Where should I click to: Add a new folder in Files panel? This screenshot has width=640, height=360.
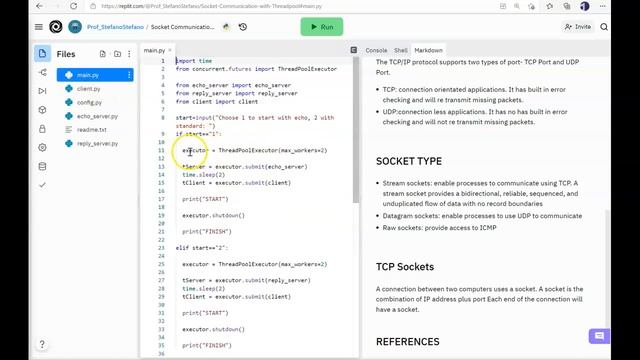tap(118, 54)
